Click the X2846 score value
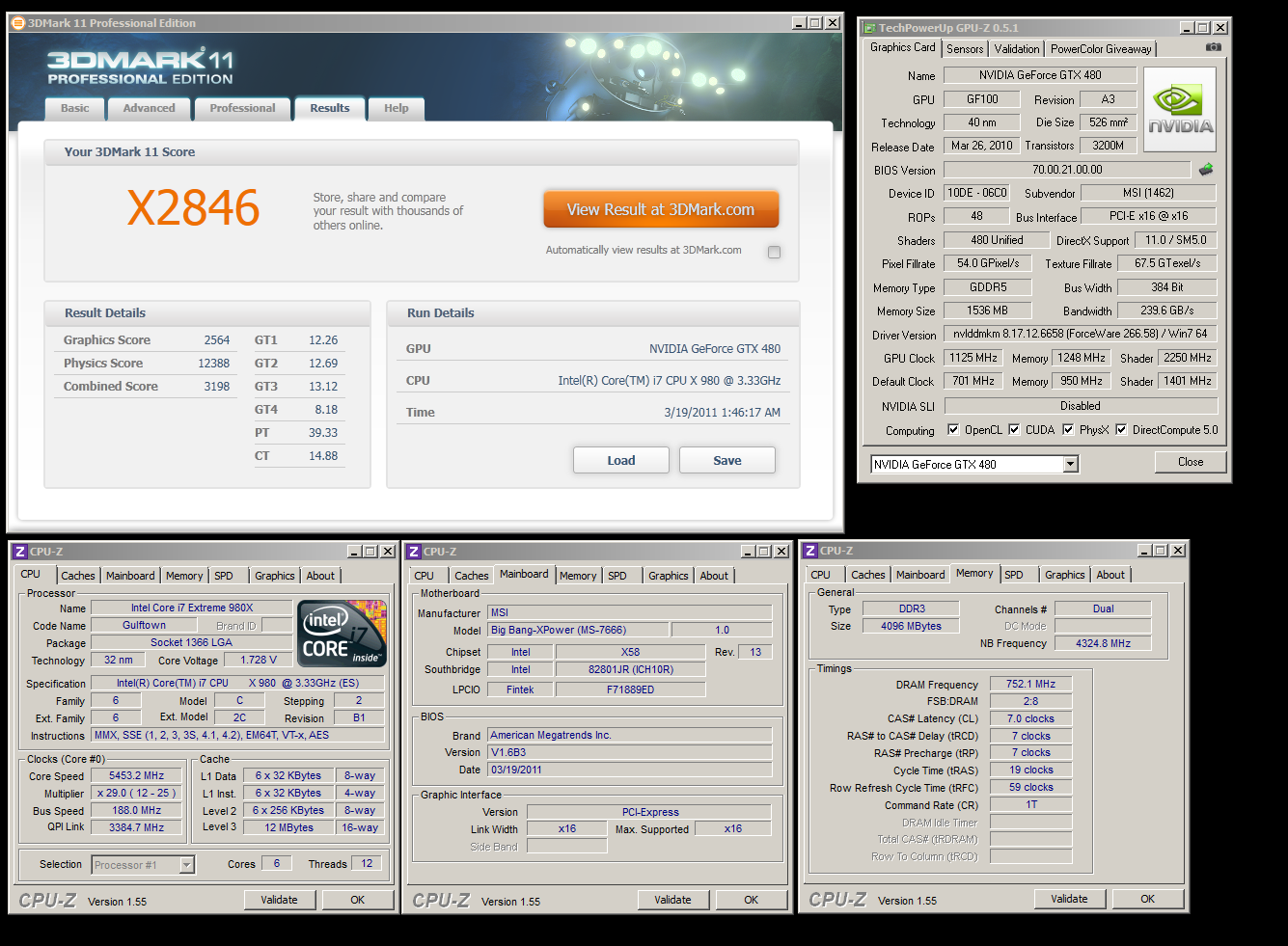 pyautogui.click(x=194, y=208)
